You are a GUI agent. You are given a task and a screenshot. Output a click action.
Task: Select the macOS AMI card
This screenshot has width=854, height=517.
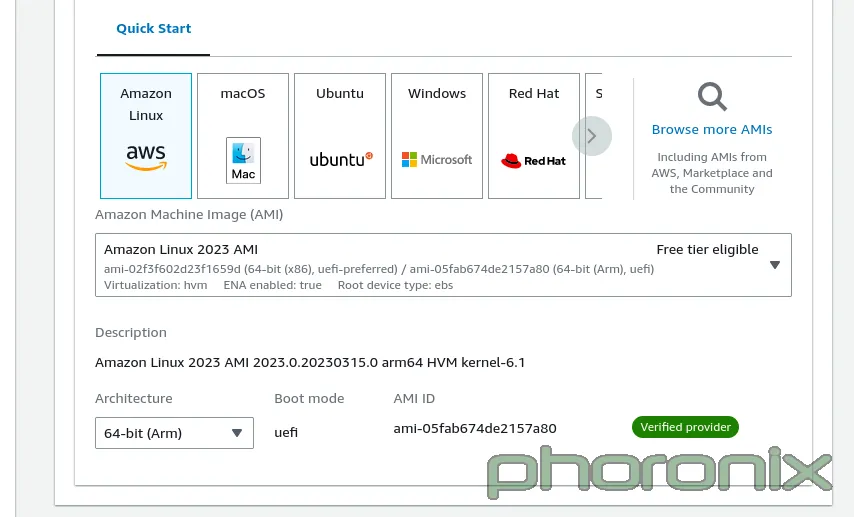click(x=243, y=136)
